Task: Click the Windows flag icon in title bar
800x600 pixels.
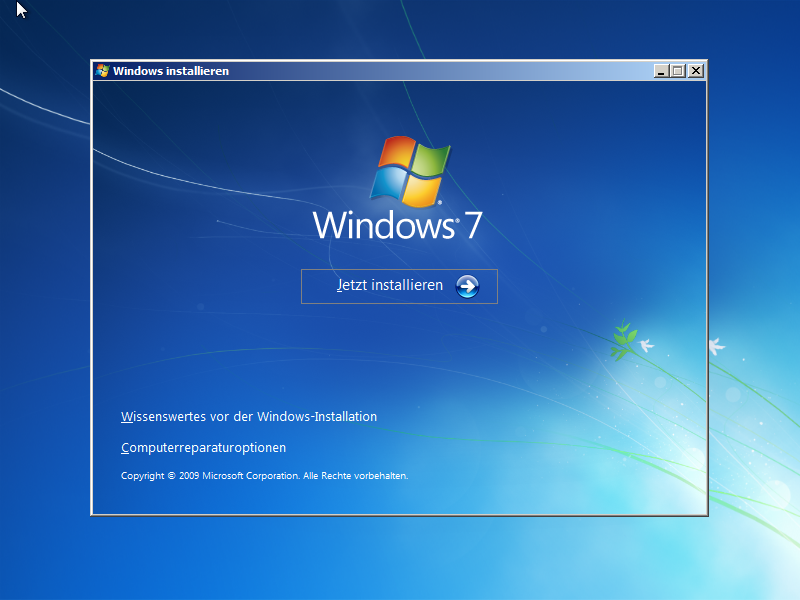Action: click(102, 71)
